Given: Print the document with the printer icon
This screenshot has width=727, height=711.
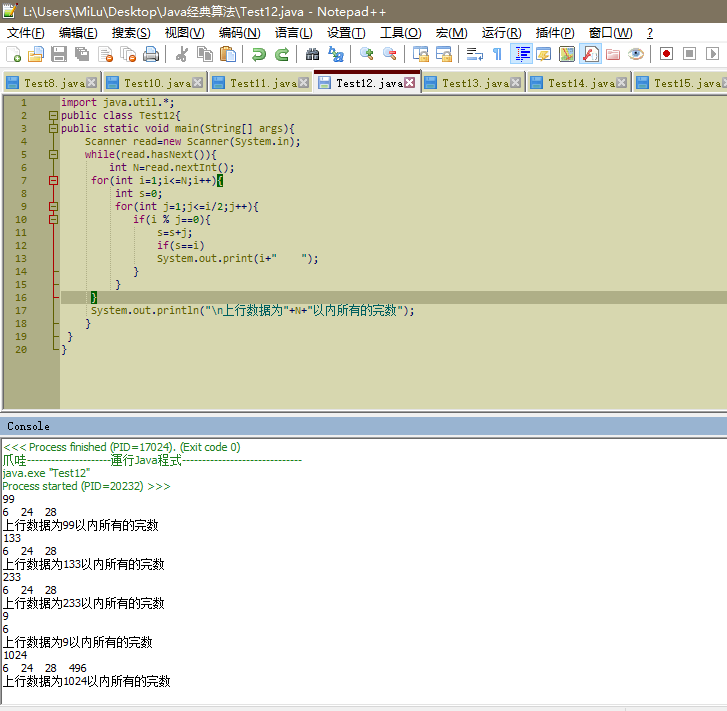Looking at the screenshot, I should tap(151, 54).
